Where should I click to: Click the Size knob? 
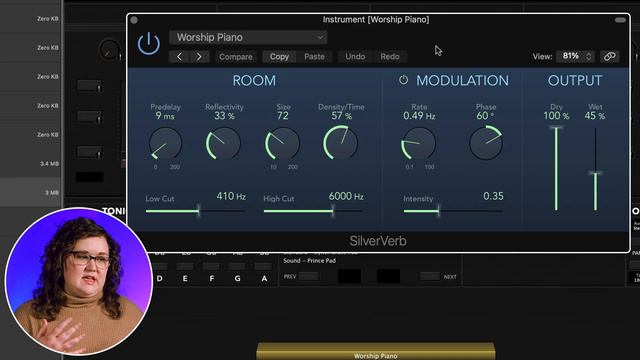[282, 143]
